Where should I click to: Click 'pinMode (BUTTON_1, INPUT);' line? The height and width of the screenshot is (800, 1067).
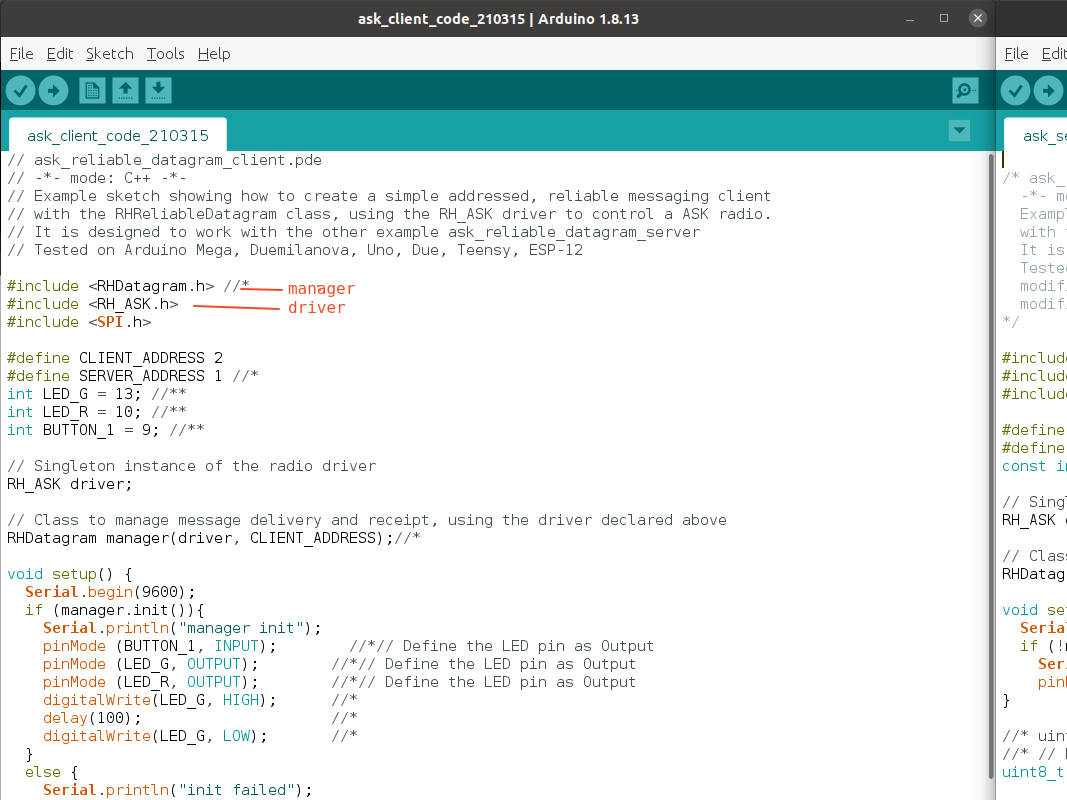pyautogui.click(x=159, y=646)
